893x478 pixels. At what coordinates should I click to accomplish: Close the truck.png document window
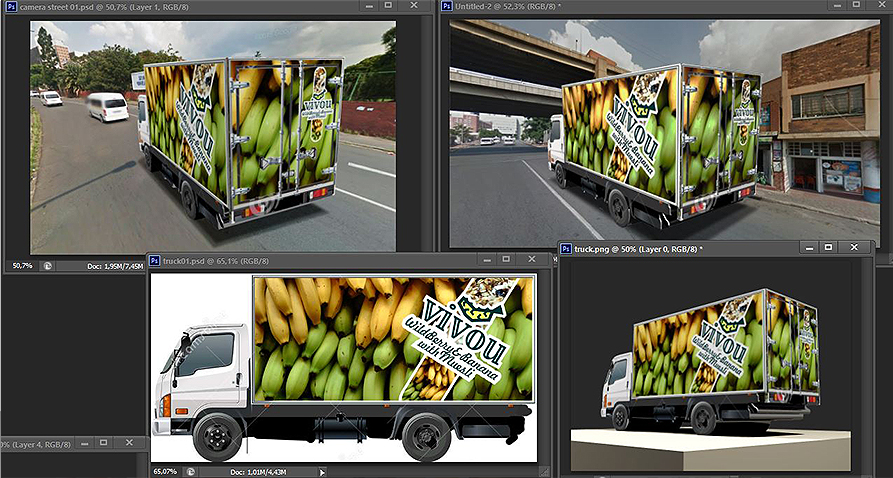pyautogui.click(x=854, y=247)
